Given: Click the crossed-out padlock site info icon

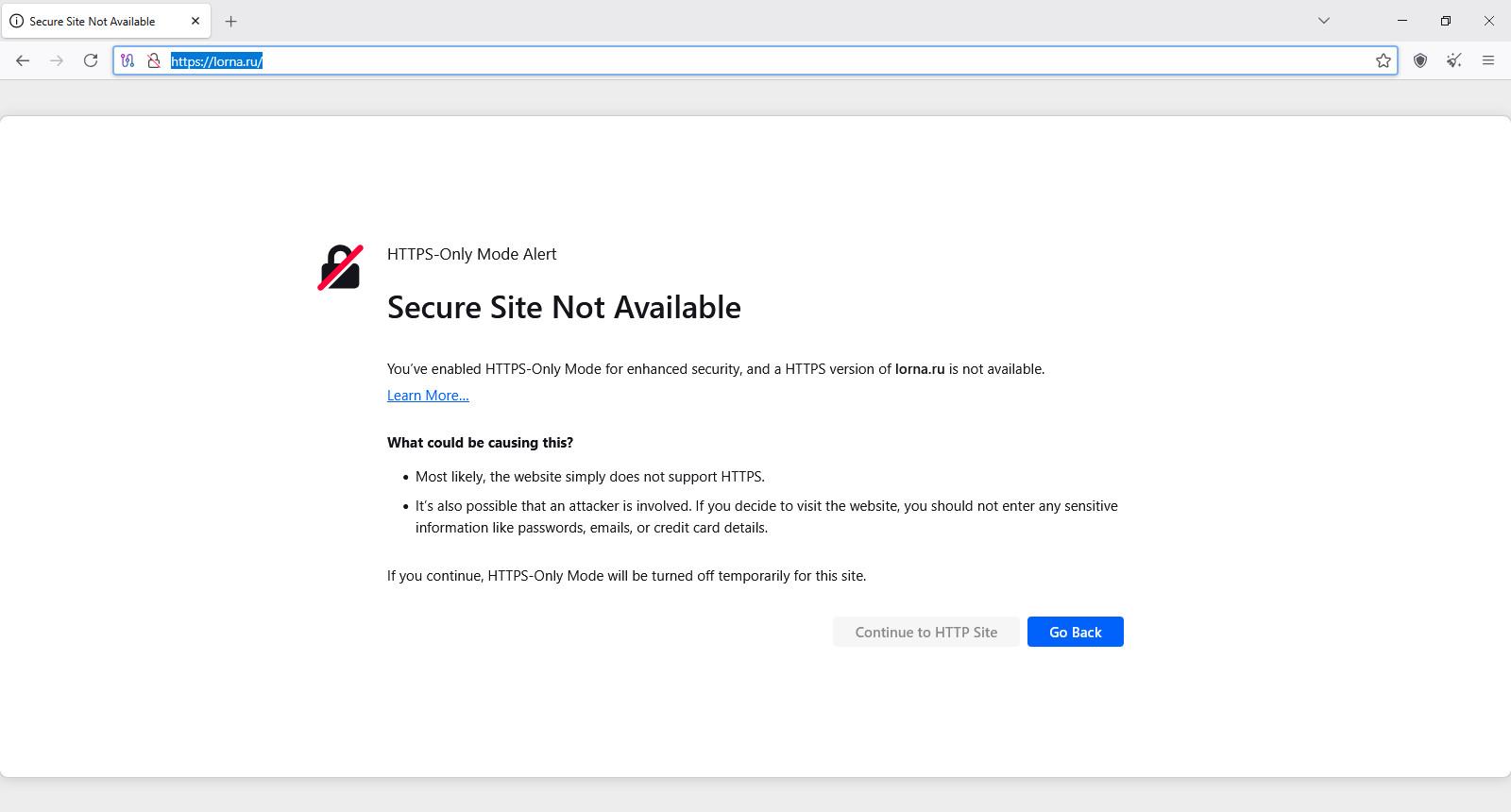Looking at the screenshot, I should tap(154, 60).
